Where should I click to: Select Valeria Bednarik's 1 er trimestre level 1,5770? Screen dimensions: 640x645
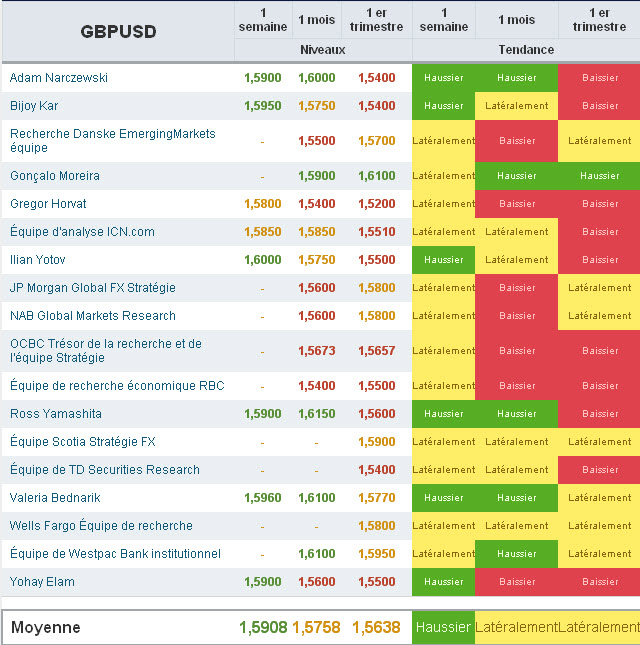377,498
